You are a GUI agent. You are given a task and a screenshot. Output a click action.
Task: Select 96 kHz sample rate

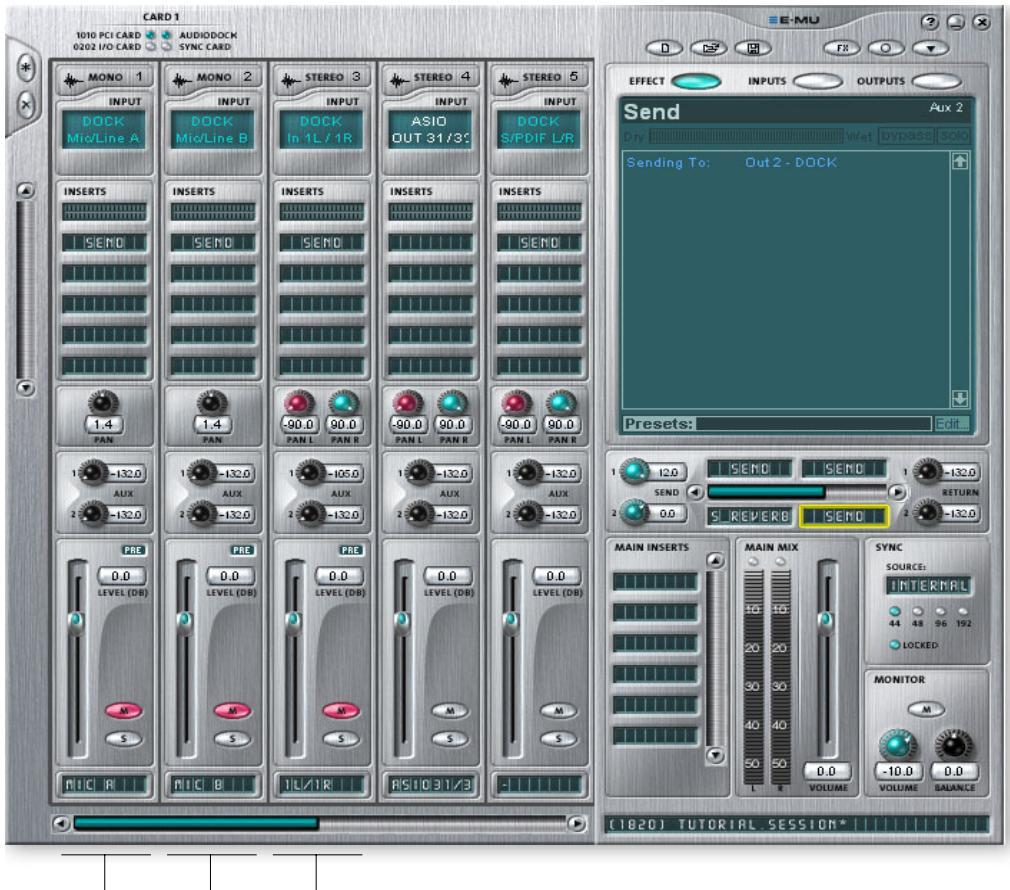click(940, 612)
